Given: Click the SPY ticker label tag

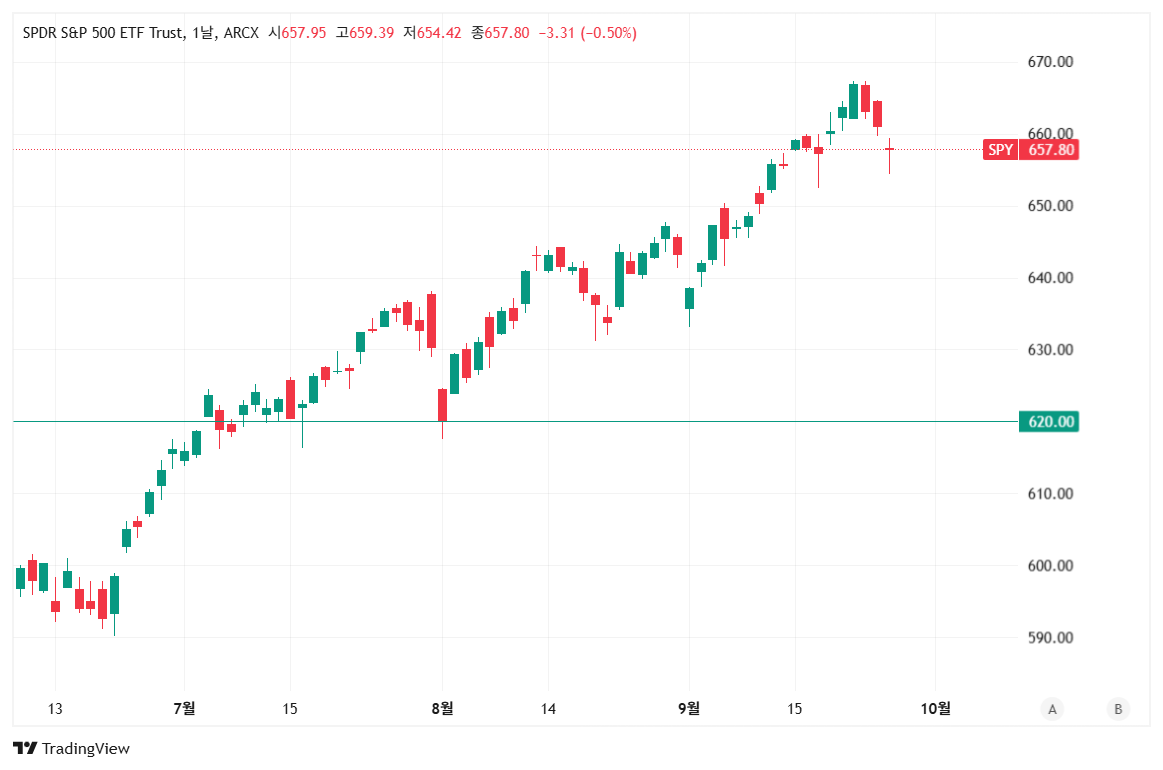Looking at the screenshot, I should click(1000, 150).
